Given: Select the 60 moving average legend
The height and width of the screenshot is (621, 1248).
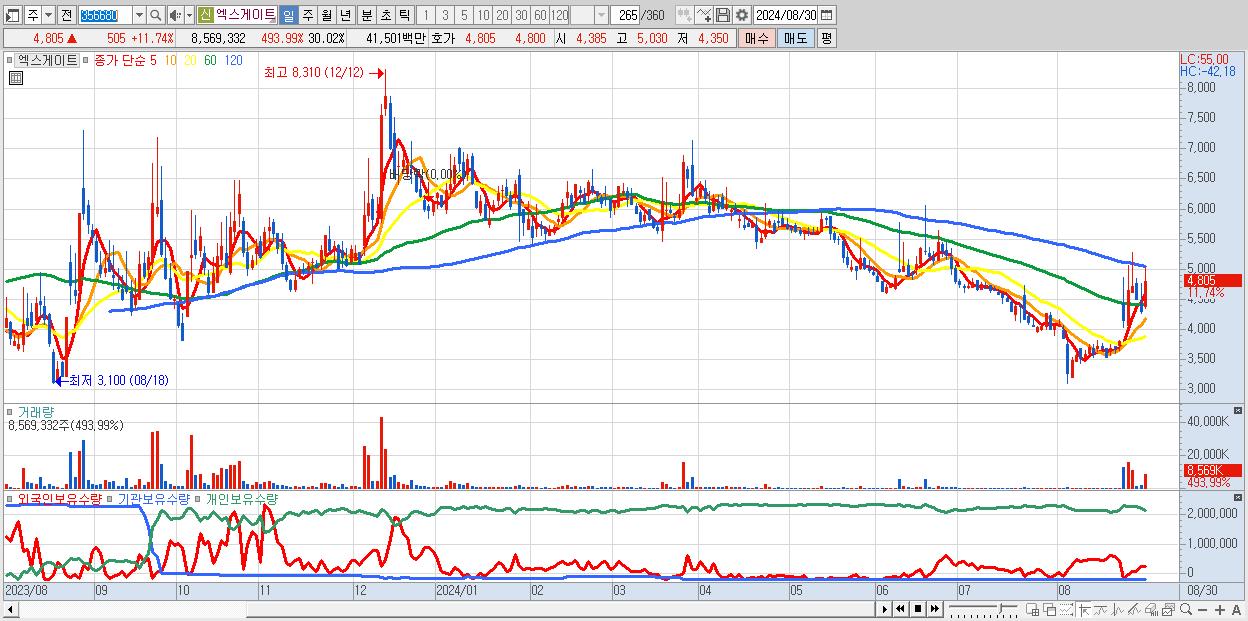Looking at the screenshot, I should [210, 61].
